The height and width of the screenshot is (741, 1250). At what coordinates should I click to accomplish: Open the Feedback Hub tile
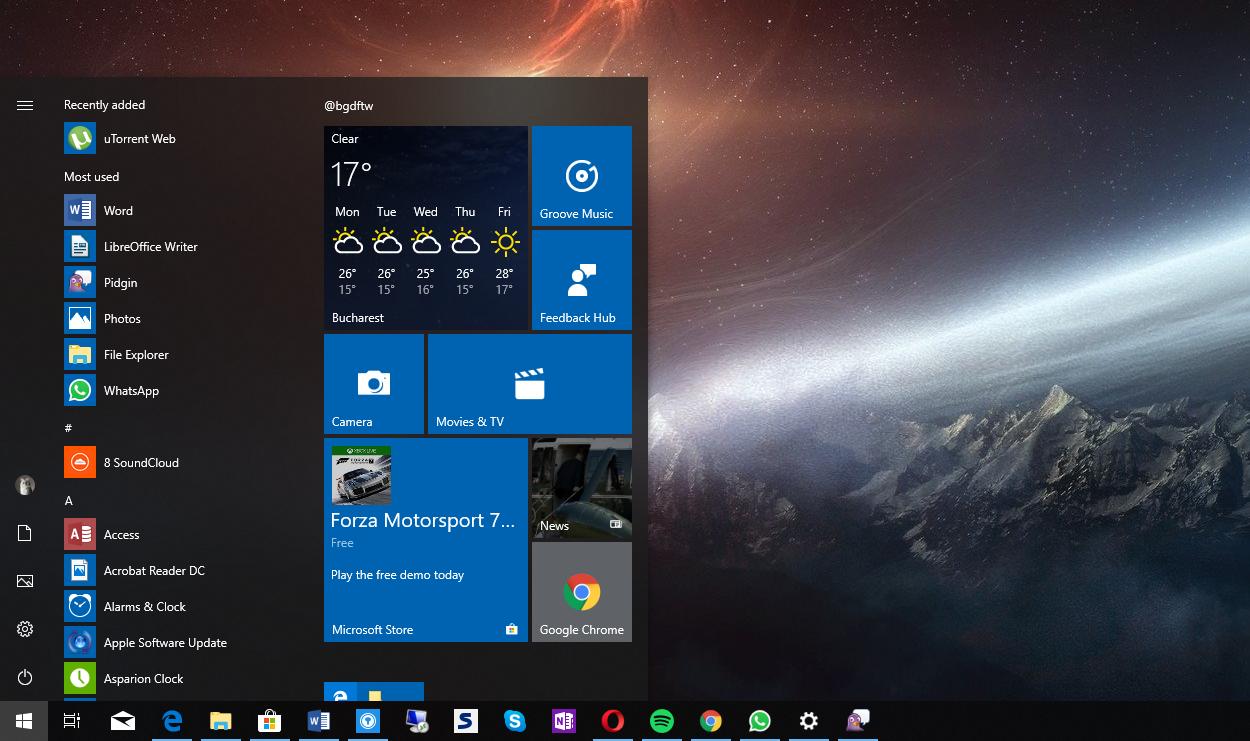pyautogui.click(x=581, y=281)
